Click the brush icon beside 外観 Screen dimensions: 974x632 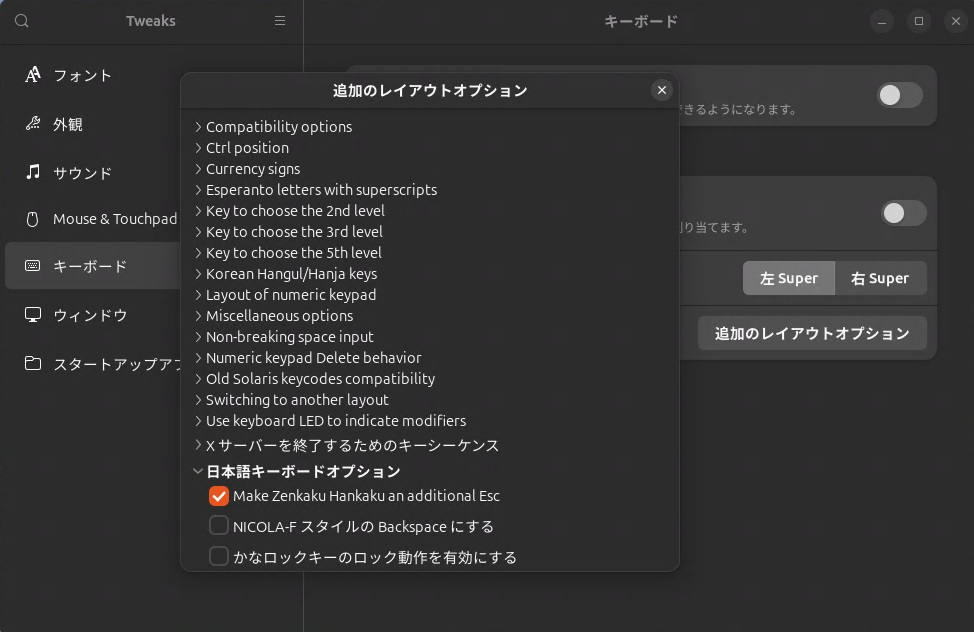point(33,124)
